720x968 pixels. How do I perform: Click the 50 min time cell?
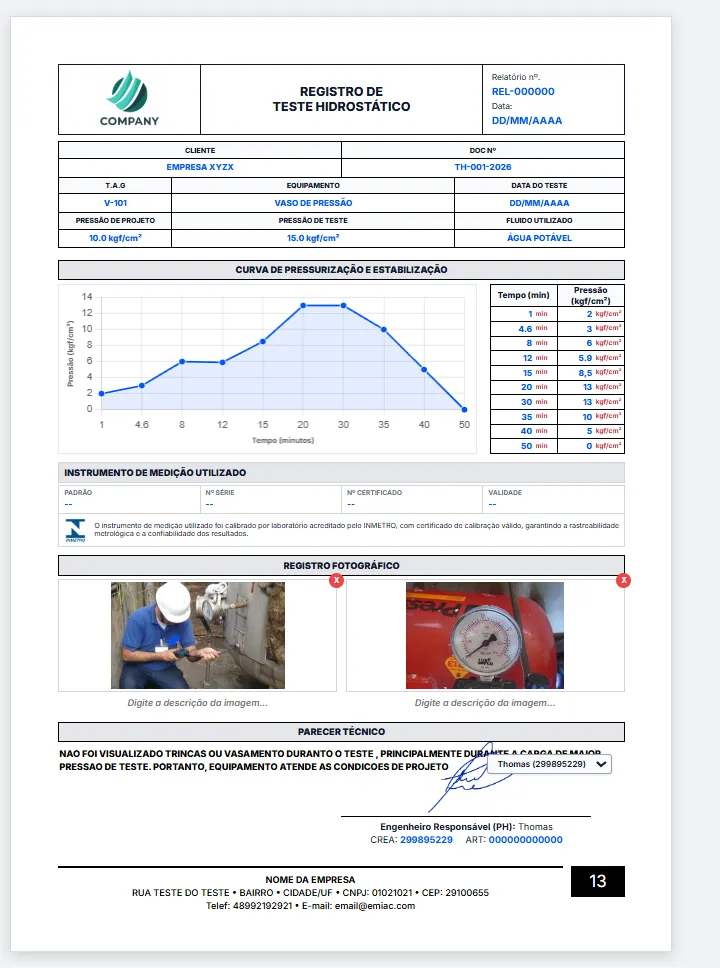pyautogui.click(x=524, y=446)
